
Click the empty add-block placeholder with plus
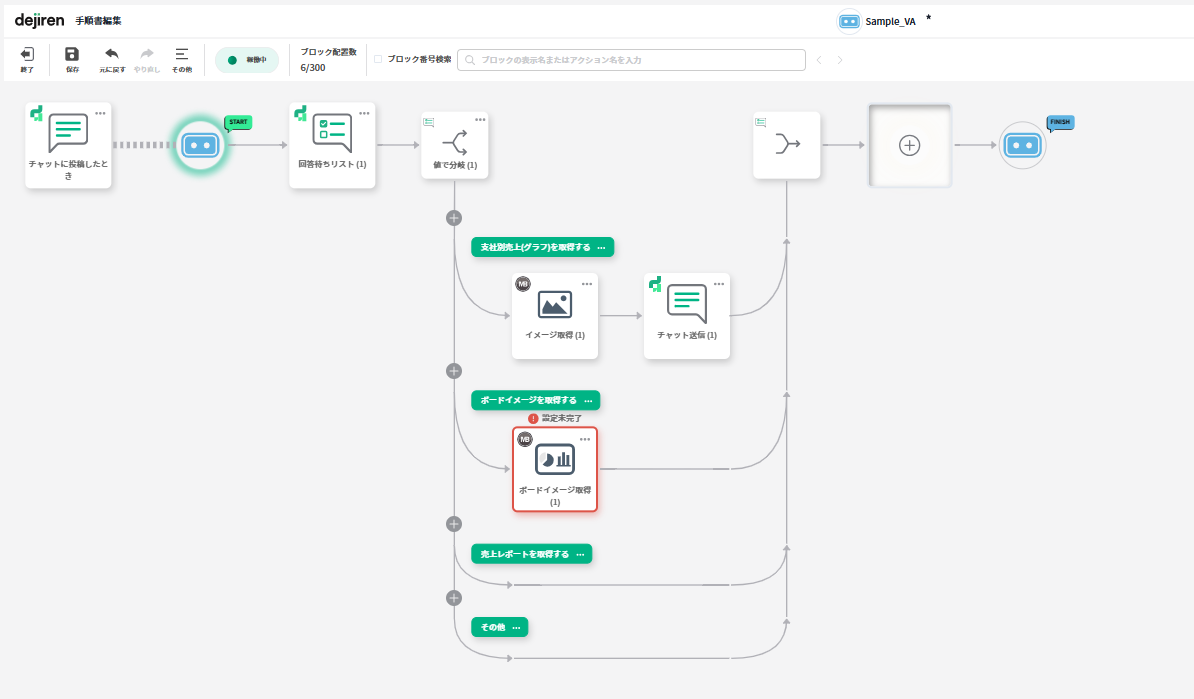coord(909,145)
